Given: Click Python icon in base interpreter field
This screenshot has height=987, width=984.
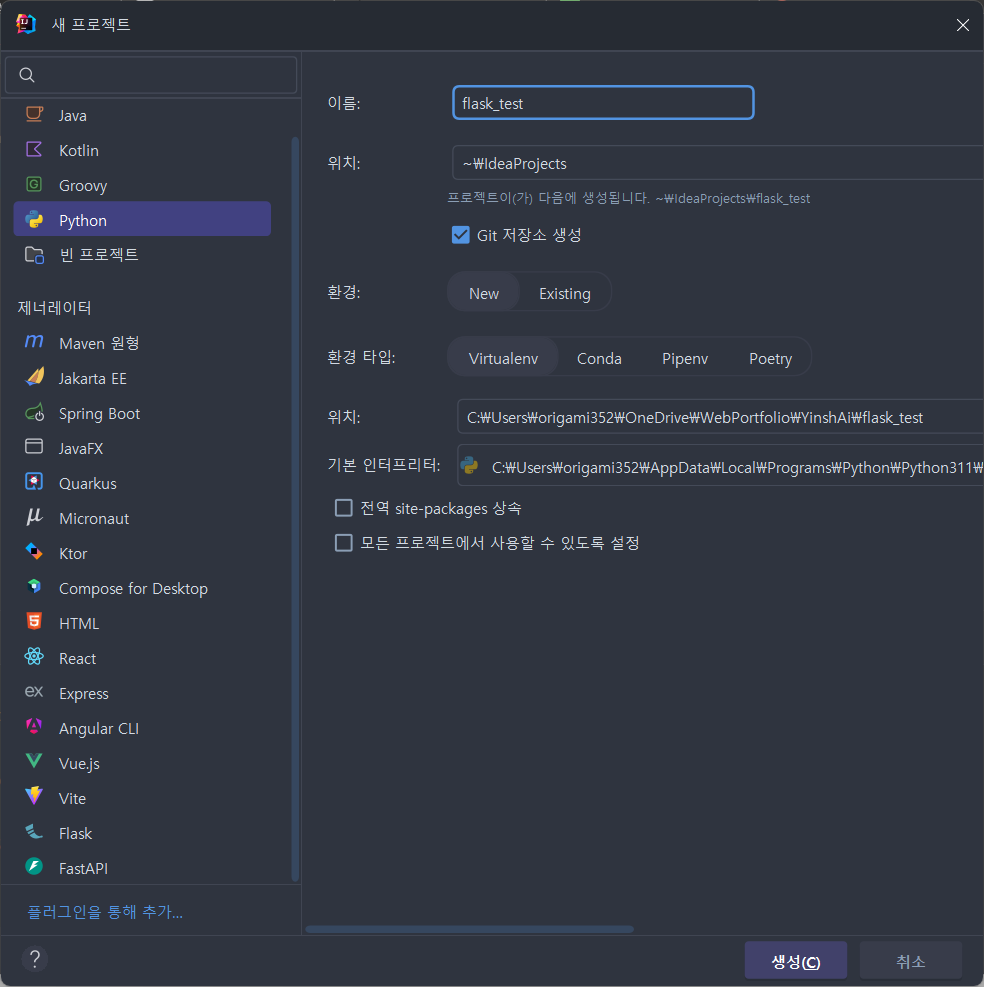Looking at the screenshot, I should pyautogui.click(x=470, y=466).
